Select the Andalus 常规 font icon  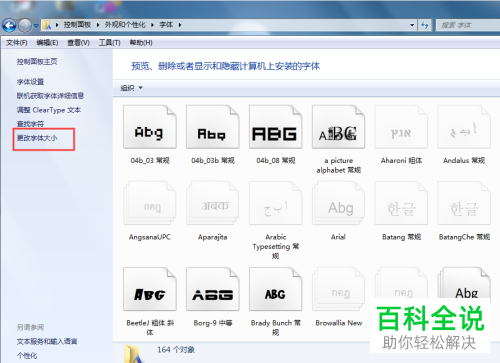464,127
